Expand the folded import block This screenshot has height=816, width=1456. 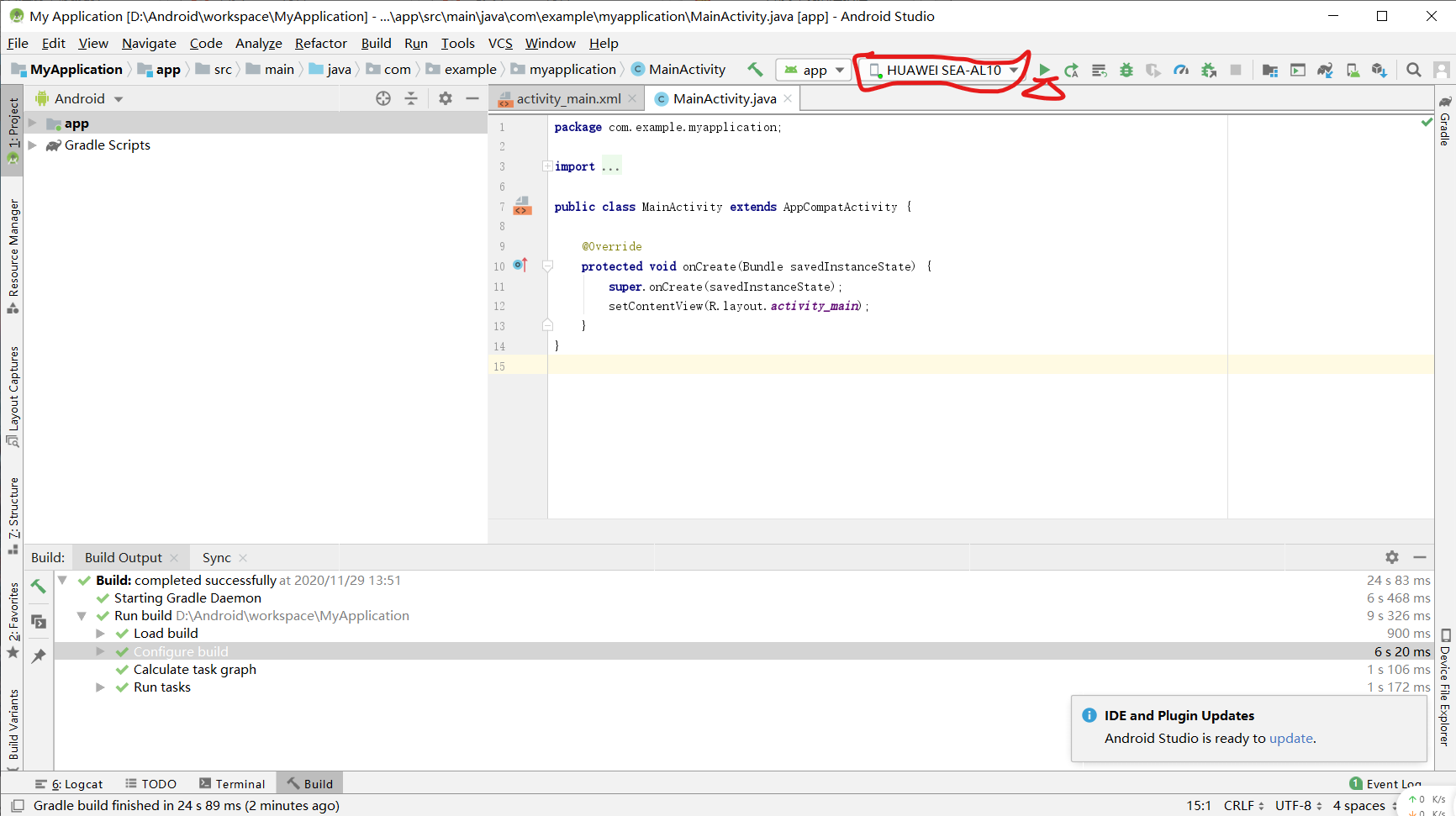tap(547, 166)
